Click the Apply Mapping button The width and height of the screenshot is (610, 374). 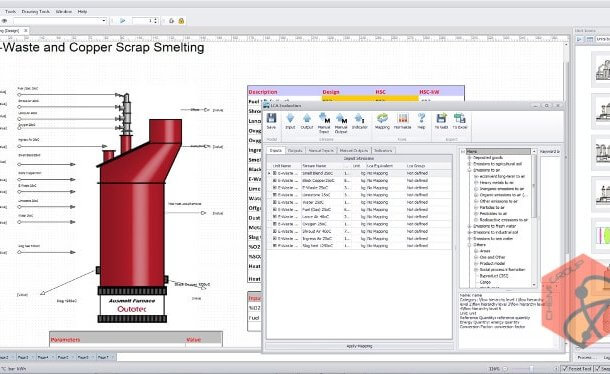(x=359, y=346)
